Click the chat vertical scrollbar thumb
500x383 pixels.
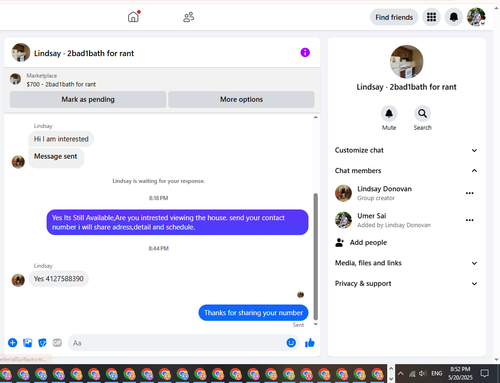pyautogui.click(x=315, y=257)
